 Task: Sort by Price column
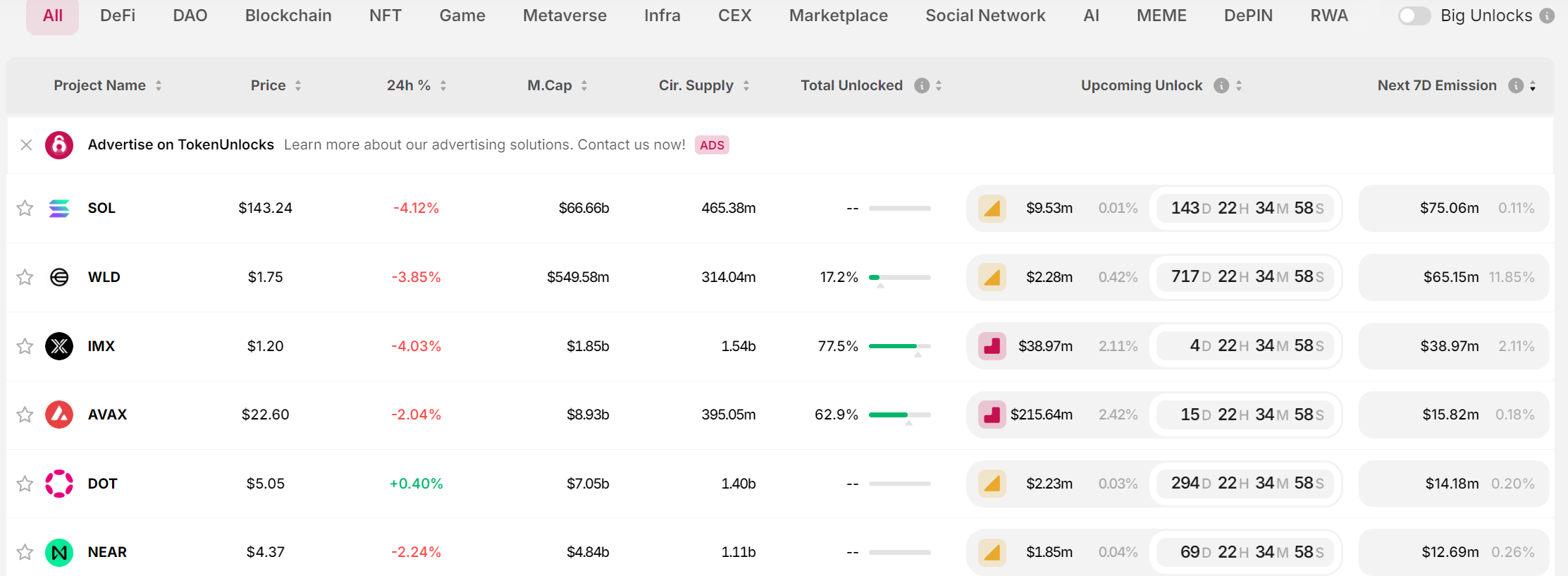(276, 85)
